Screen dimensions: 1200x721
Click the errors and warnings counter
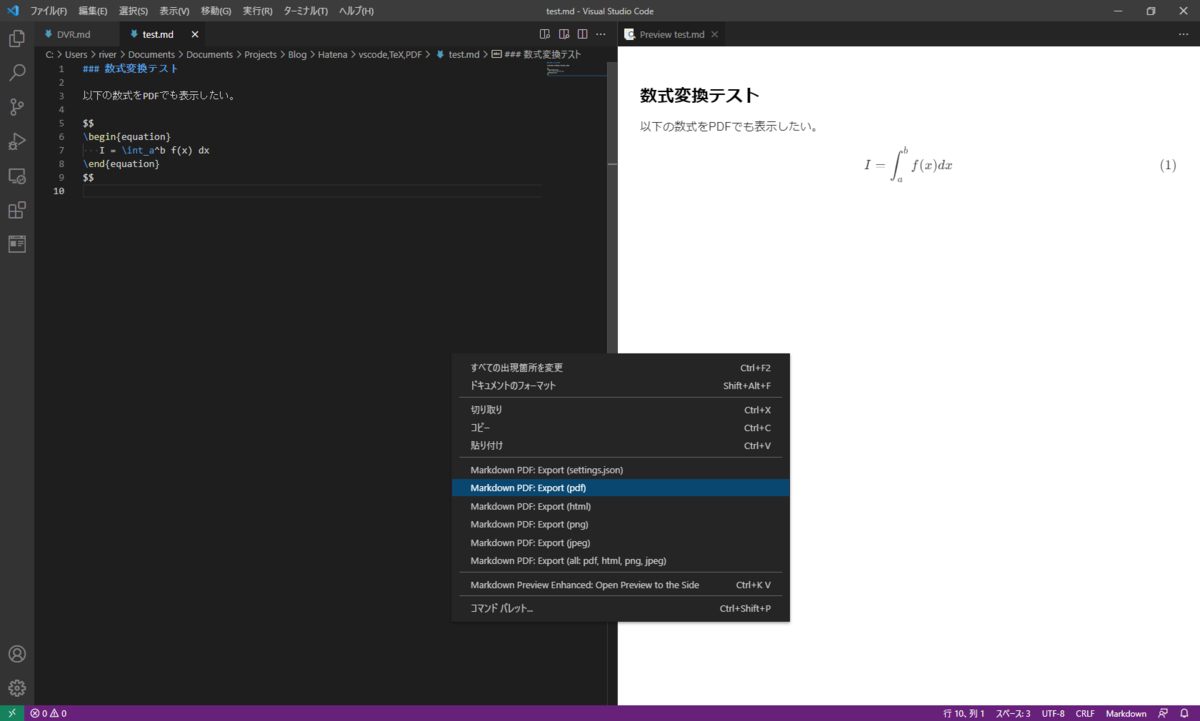pyautogui.click(x=48, y=713)
